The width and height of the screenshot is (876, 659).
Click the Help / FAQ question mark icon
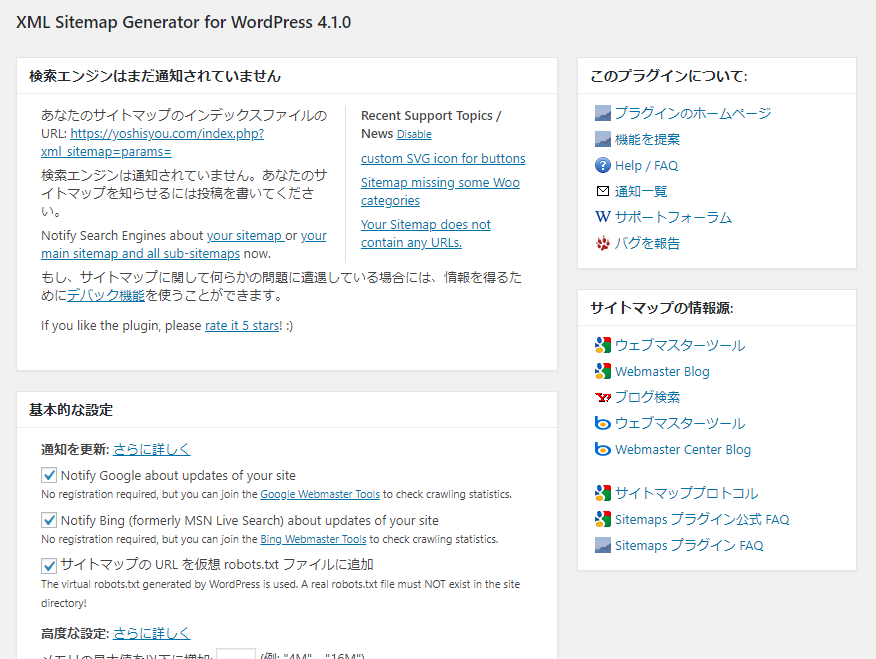pyautogui.click(x=602, y=166)
